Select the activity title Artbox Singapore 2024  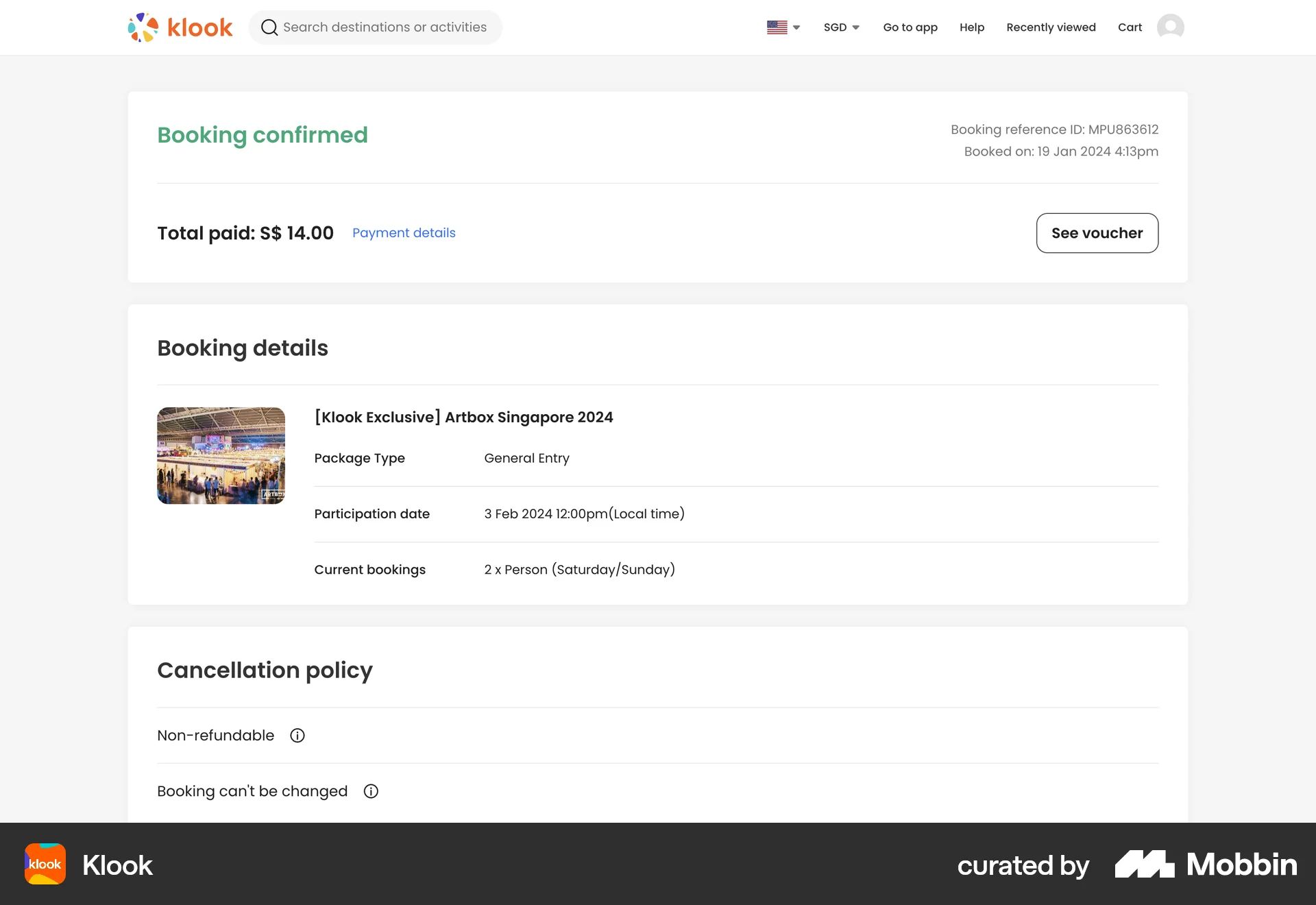(x=463, y=417)
